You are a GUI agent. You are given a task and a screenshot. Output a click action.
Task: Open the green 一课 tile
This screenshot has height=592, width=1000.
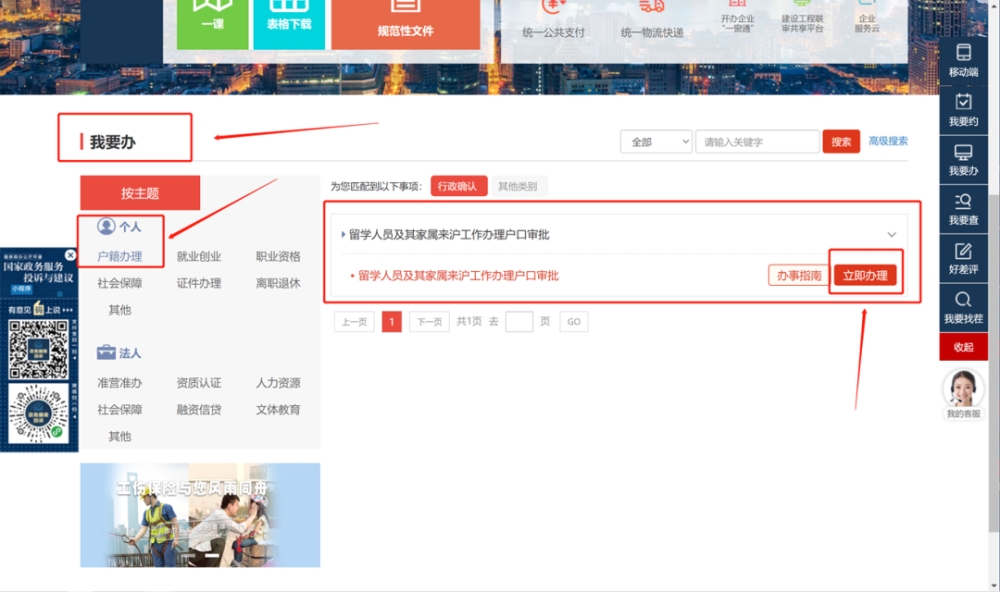pyautogui.click(x=212, y=24)
